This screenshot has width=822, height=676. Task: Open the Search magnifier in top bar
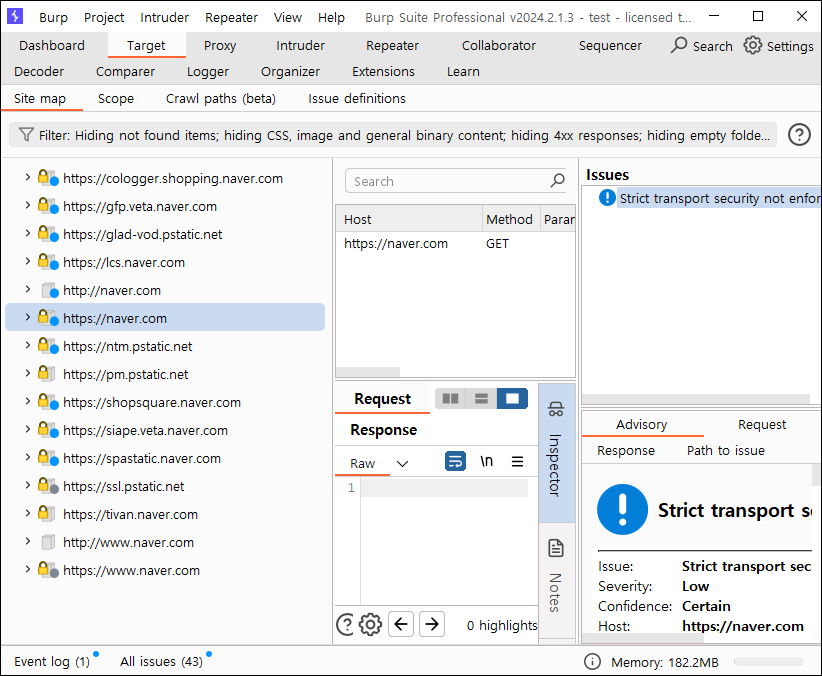tap(679, 45)
